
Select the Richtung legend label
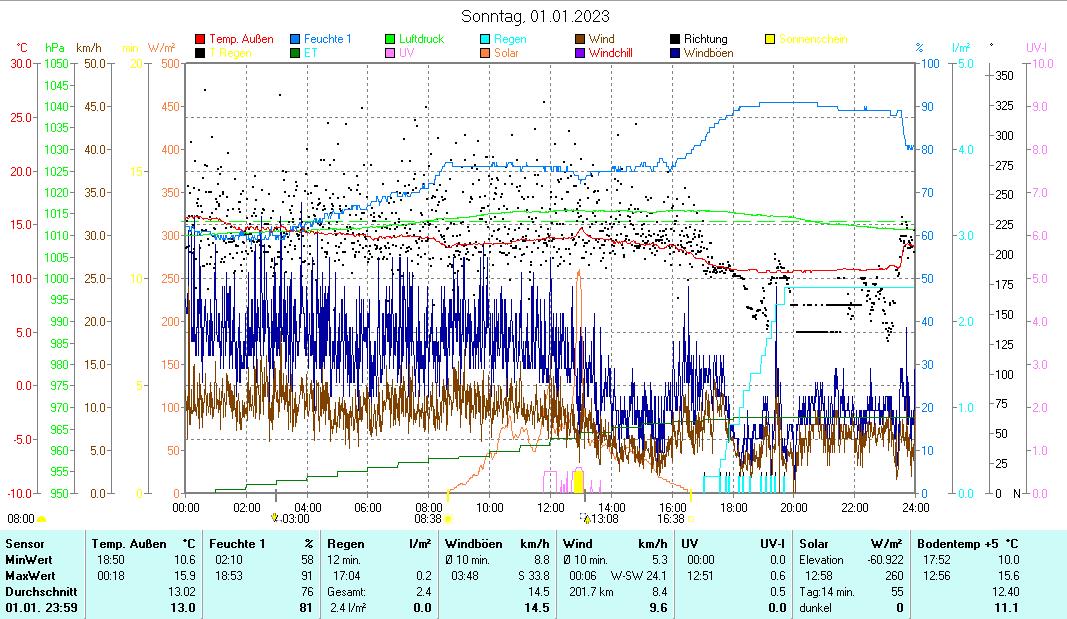pyautogui.click(x=706, y=39)
